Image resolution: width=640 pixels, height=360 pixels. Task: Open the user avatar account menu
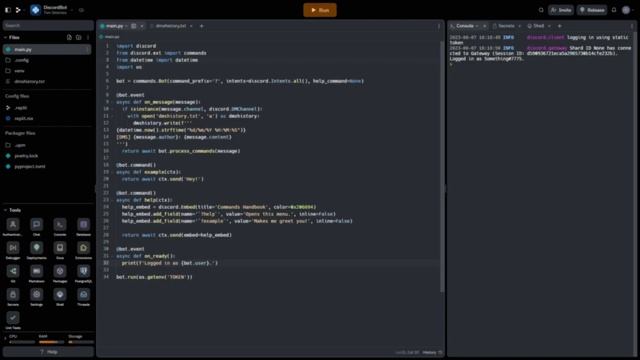tap(626, 10)
